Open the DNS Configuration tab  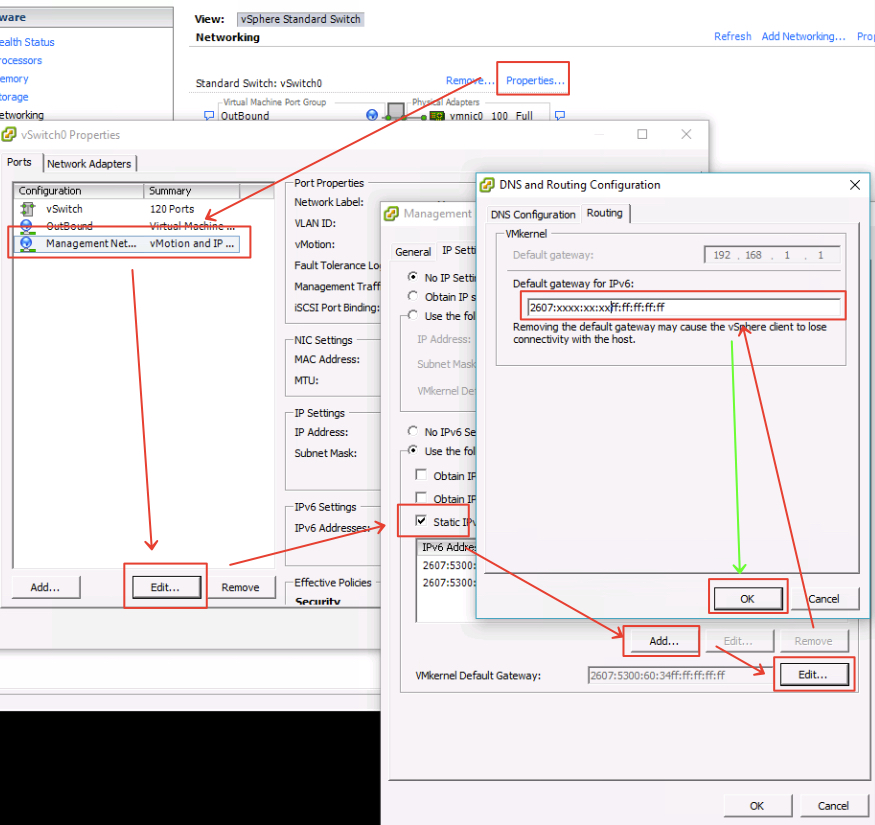click(533, 215)
